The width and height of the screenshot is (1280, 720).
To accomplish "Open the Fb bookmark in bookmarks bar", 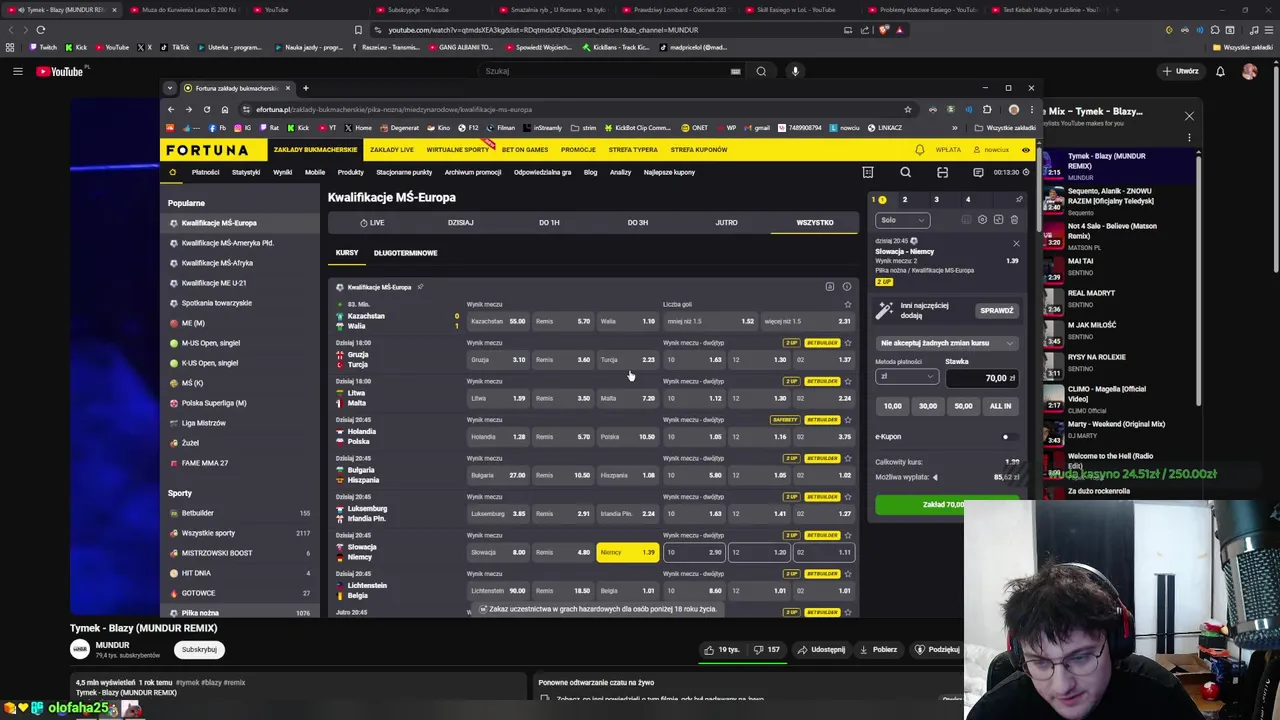I will point(218,128).
